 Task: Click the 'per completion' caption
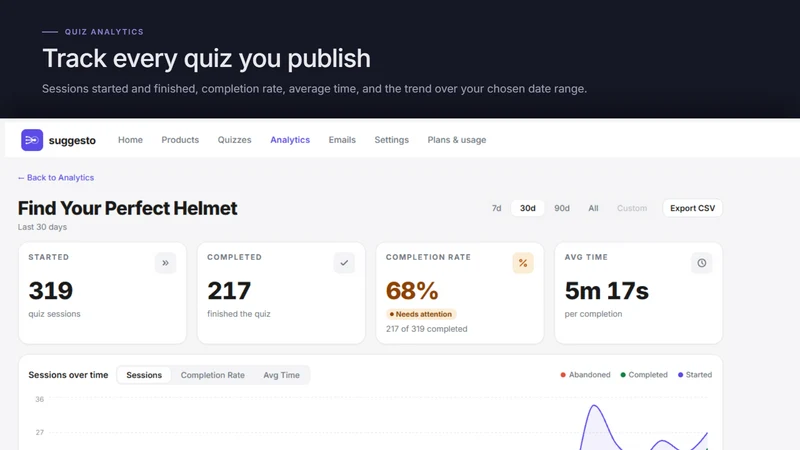pyautogui.click(x=593, y=314)
